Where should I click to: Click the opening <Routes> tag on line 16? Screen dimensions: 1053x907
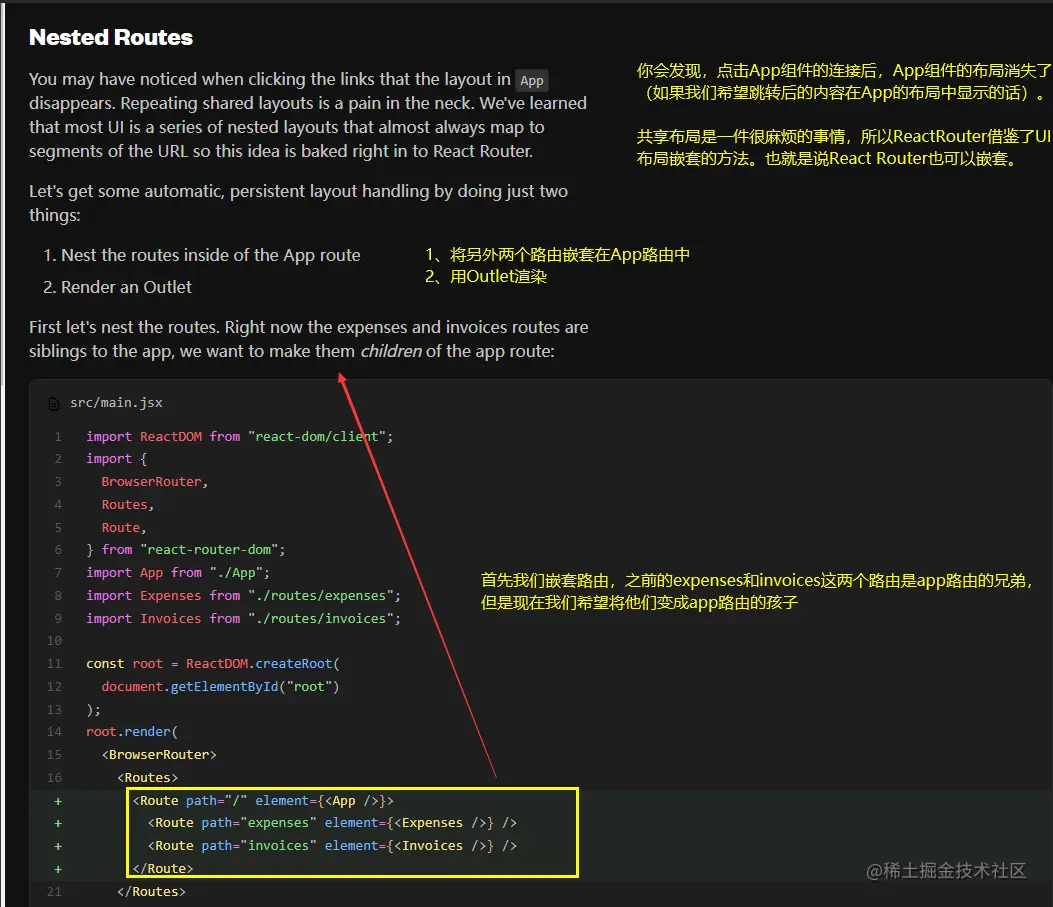click(x=148, y=777)
